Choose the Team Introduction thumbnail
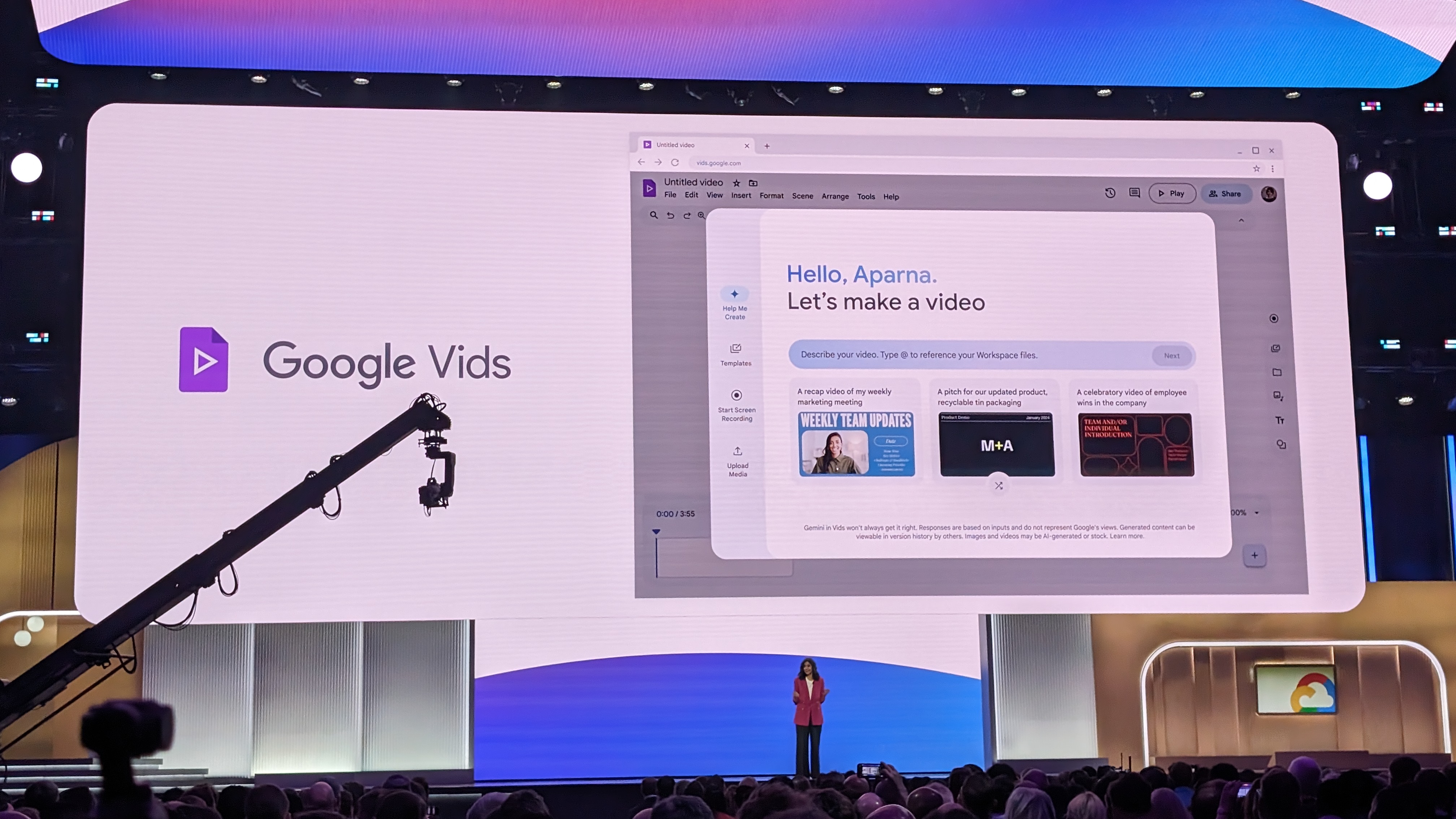Screen dimensions: 1456x819 click(1137, 444)
